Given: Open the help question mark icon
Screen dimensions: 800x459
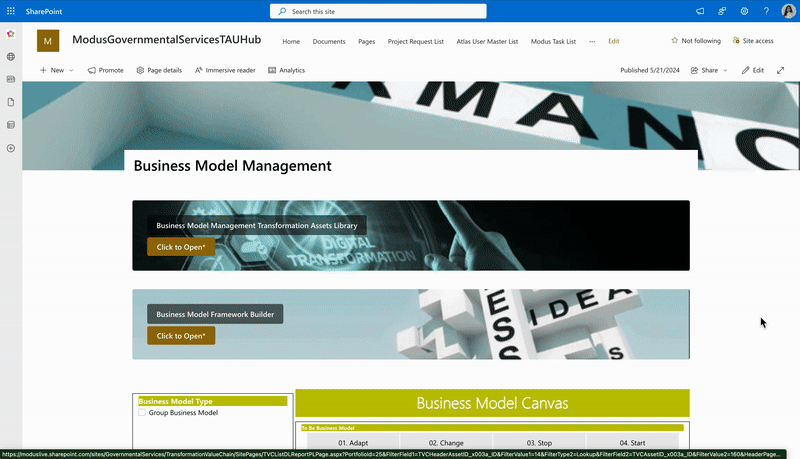Looking at the screenshot, I should click(766, 11).
